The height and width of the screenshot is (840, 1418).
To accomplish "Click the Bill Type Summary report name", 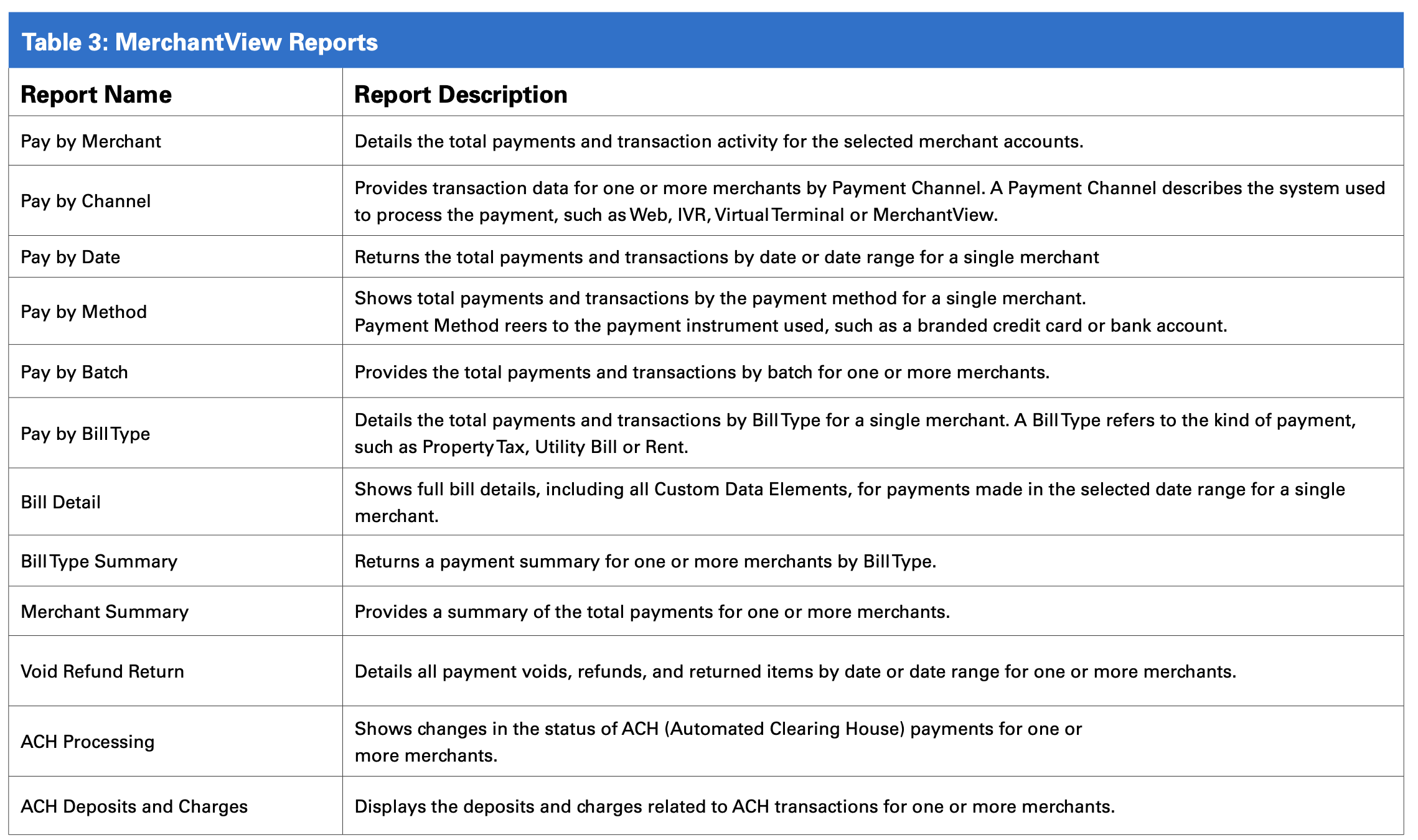I will pos(99,561).
